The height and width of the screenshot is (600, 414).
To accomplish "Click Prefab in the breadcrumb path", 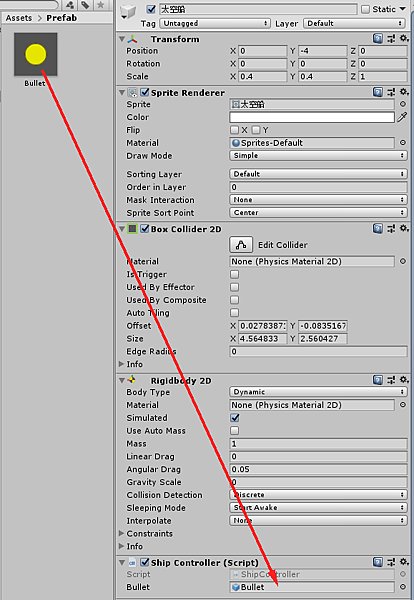I will click(x=62, y=18).
